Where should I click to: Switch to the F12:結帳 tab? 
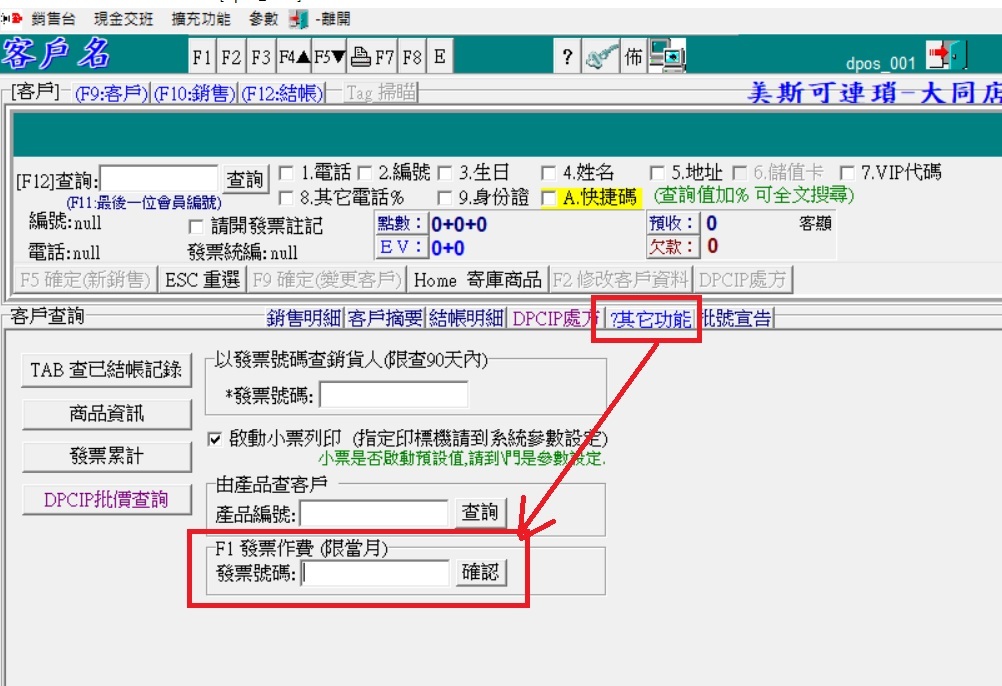click(282, 94)
